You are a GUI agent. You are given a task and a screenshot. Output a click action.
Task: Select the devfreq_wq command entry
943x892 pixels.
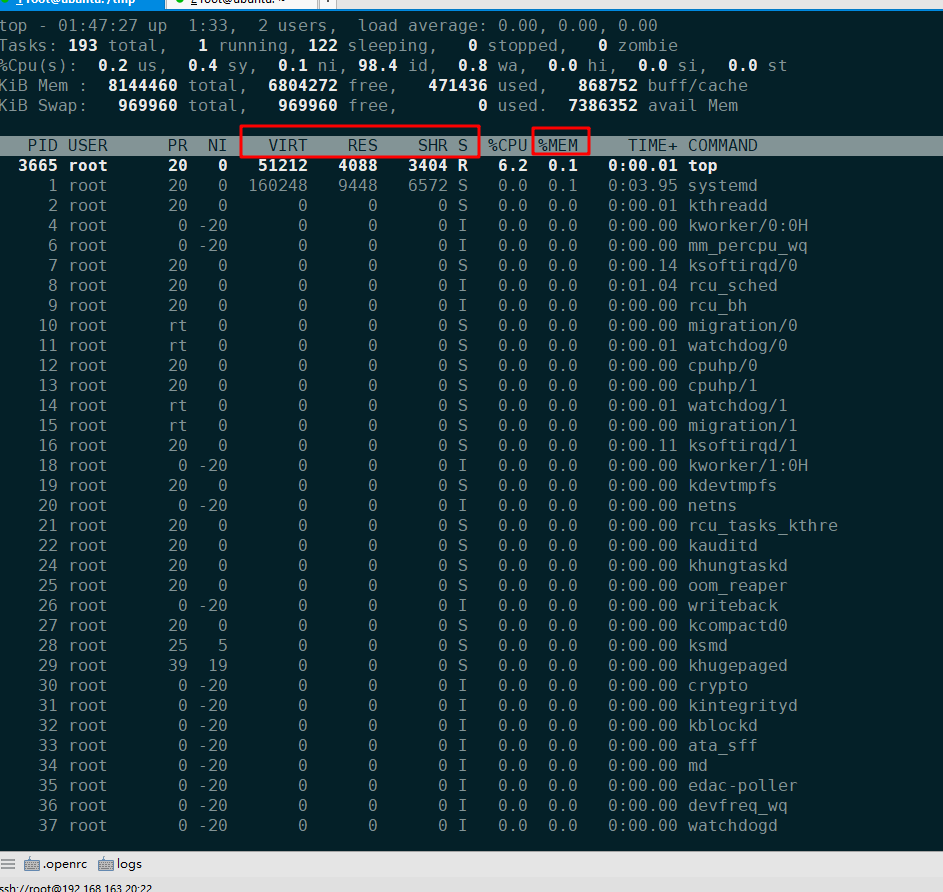pos(737,805)
